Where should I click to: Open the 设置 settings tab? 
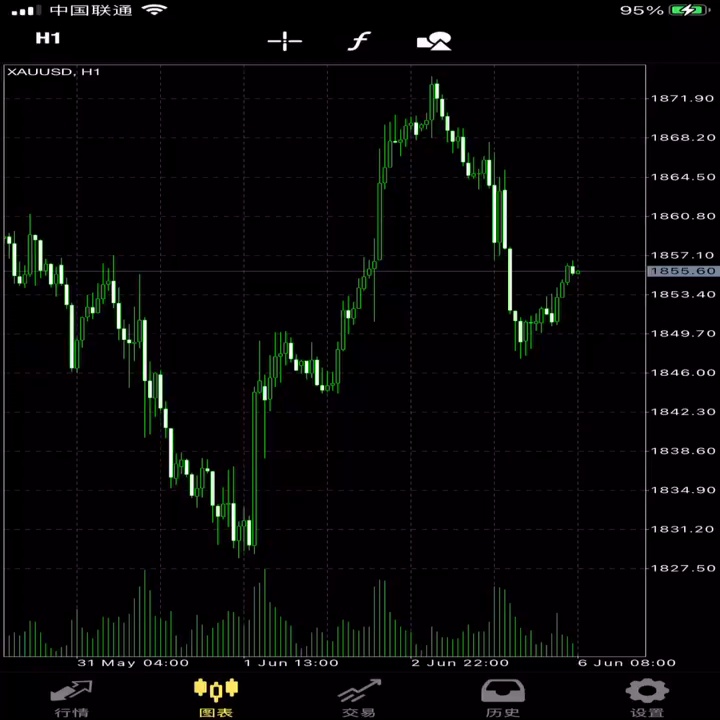pos(647,698)
